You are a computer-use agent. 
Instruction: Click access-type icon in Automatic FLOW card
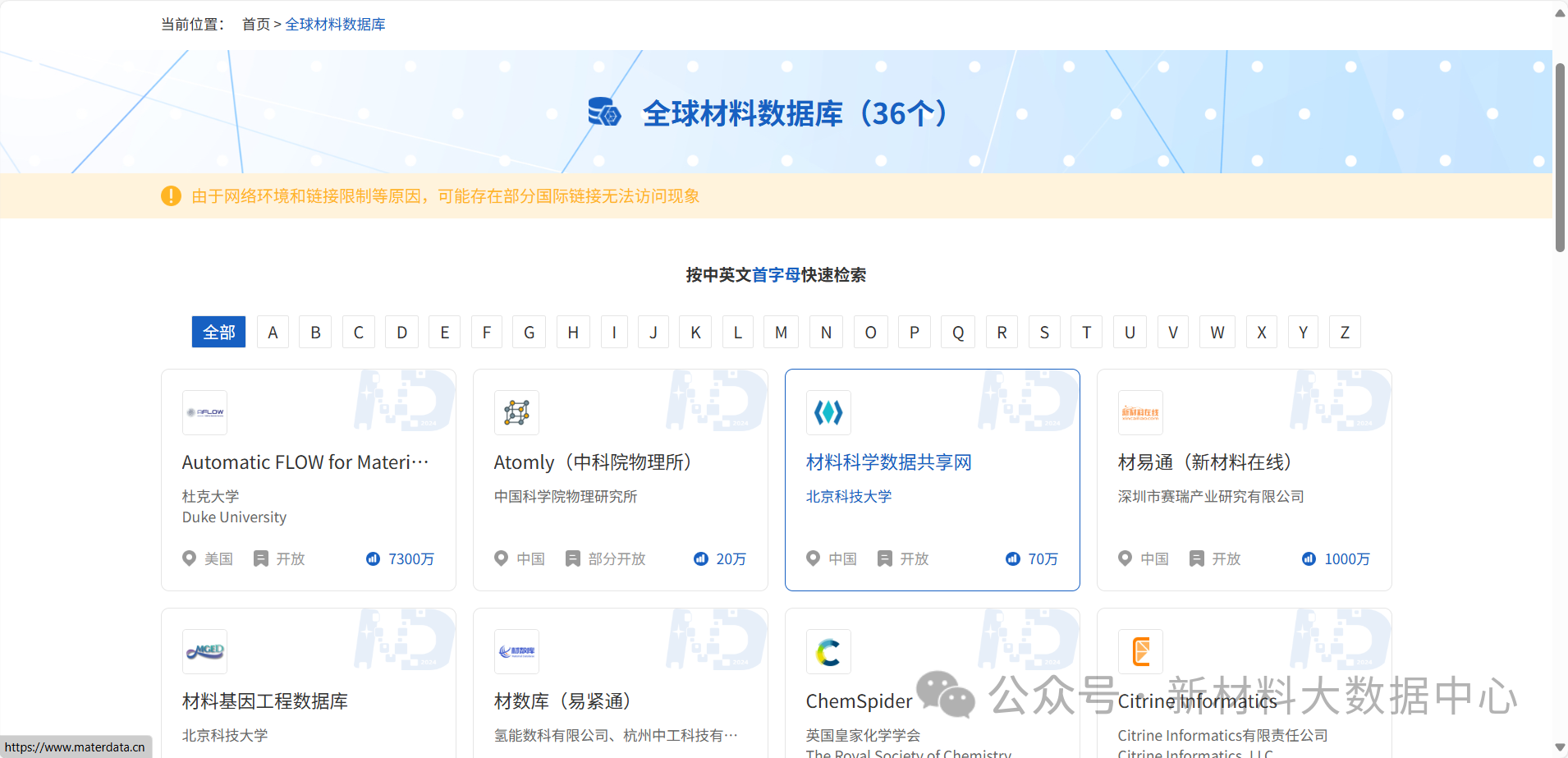tap(261, 558)
